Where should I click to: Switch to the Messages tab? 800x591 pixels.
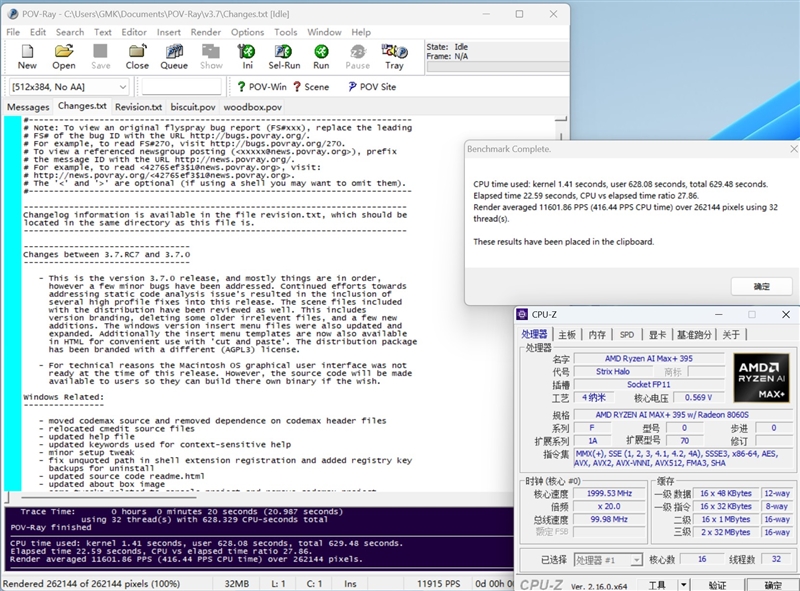coord(28,107)
